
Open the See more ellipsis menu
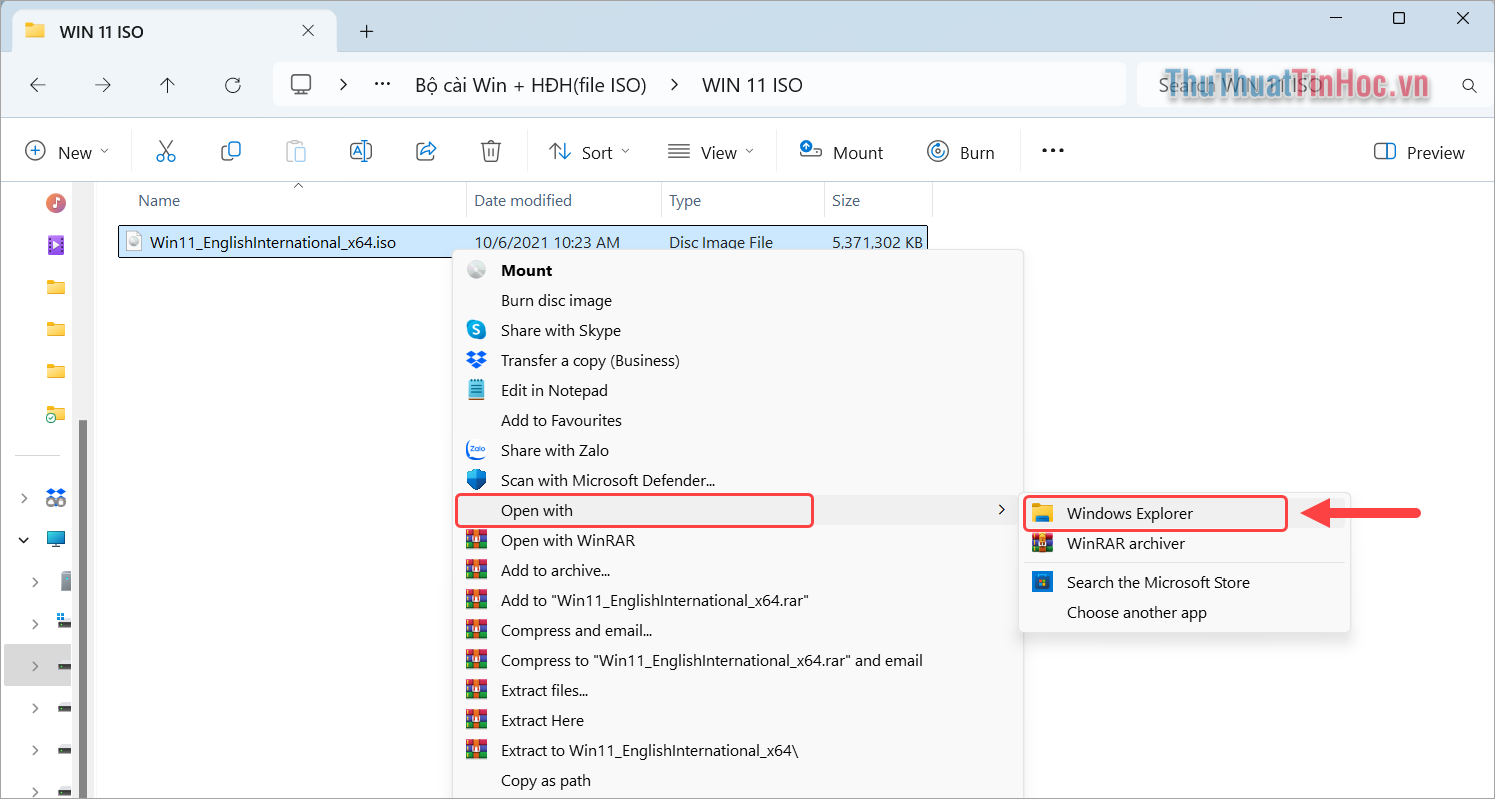click(x=1053, y=151)
